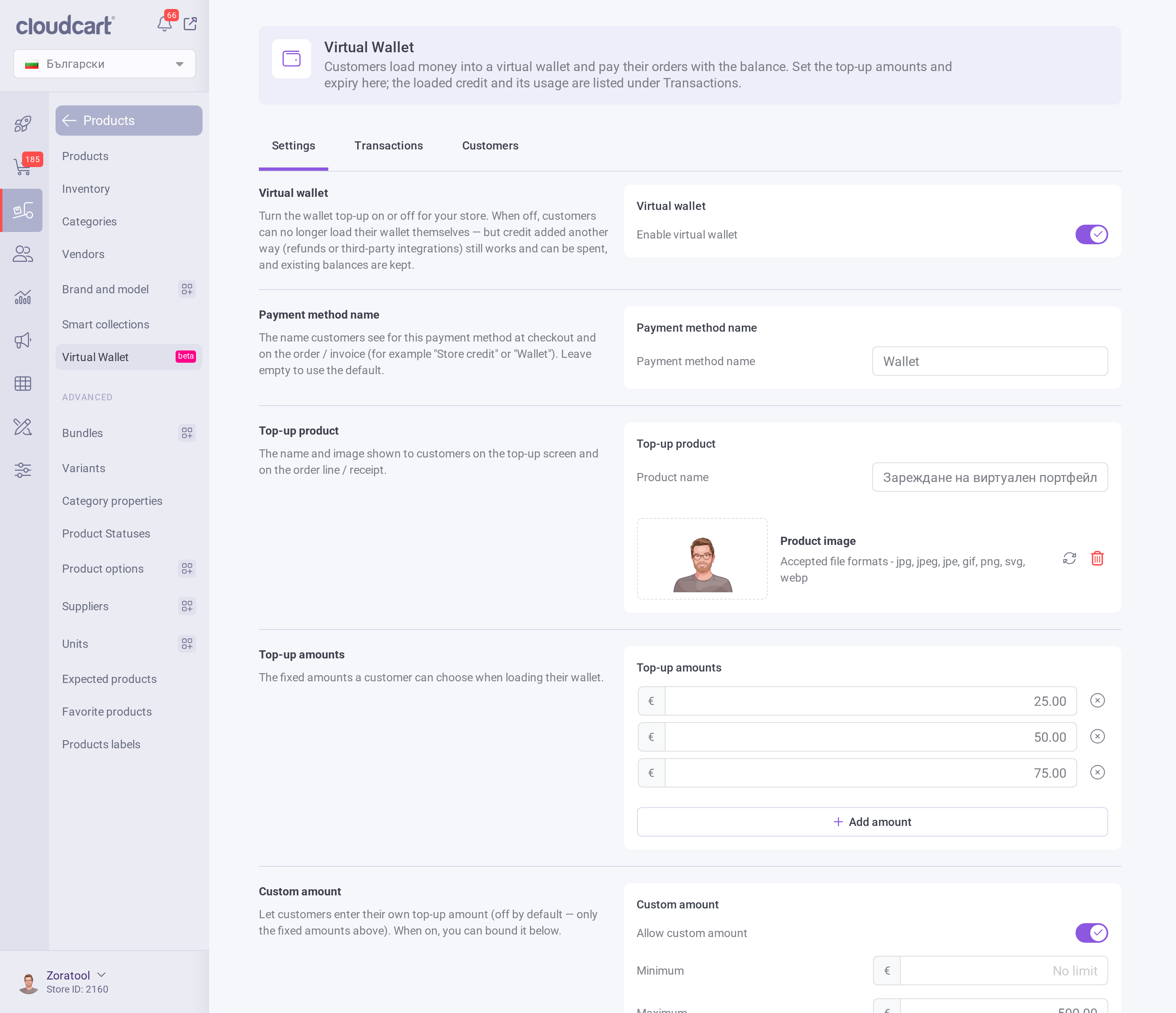Viewport: 1176px width, 1013px height.
Task: Open the marketing megaphone sidebar icon
Action: pos(23,340)
